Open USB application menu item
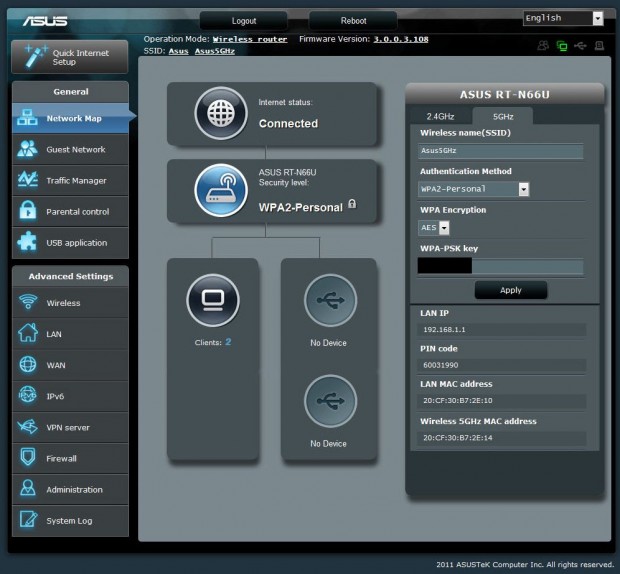 (x=70, y=243)
